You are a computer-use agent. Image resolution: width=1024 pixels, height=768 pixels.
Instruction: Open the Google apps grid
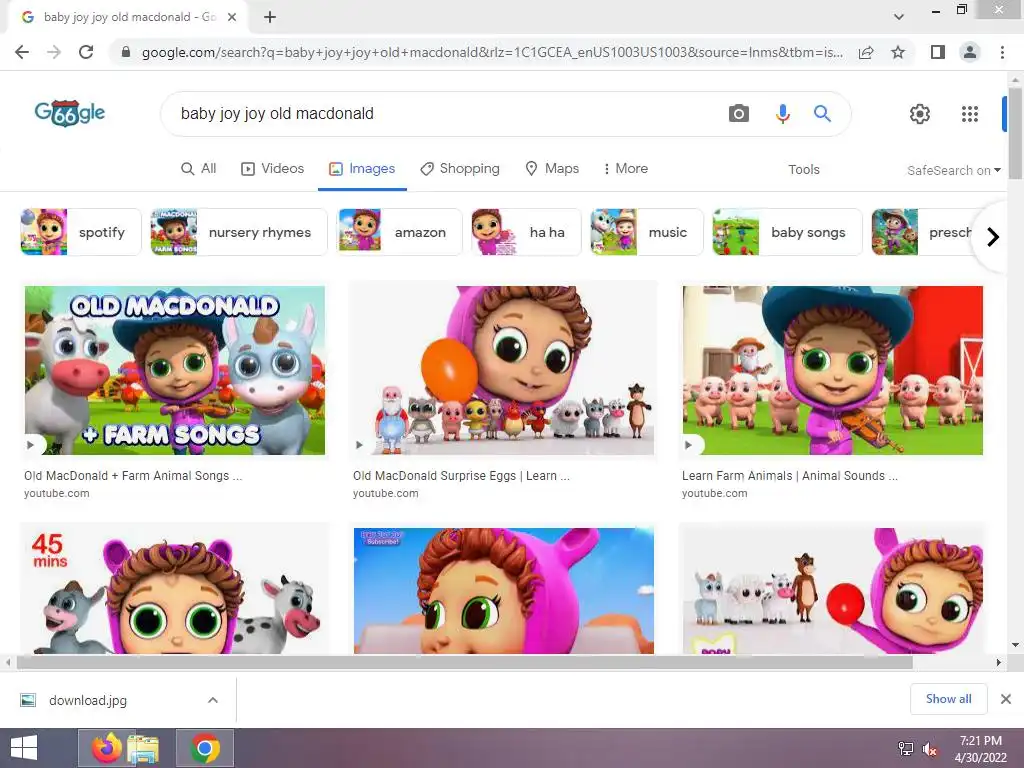click(970, 114)
